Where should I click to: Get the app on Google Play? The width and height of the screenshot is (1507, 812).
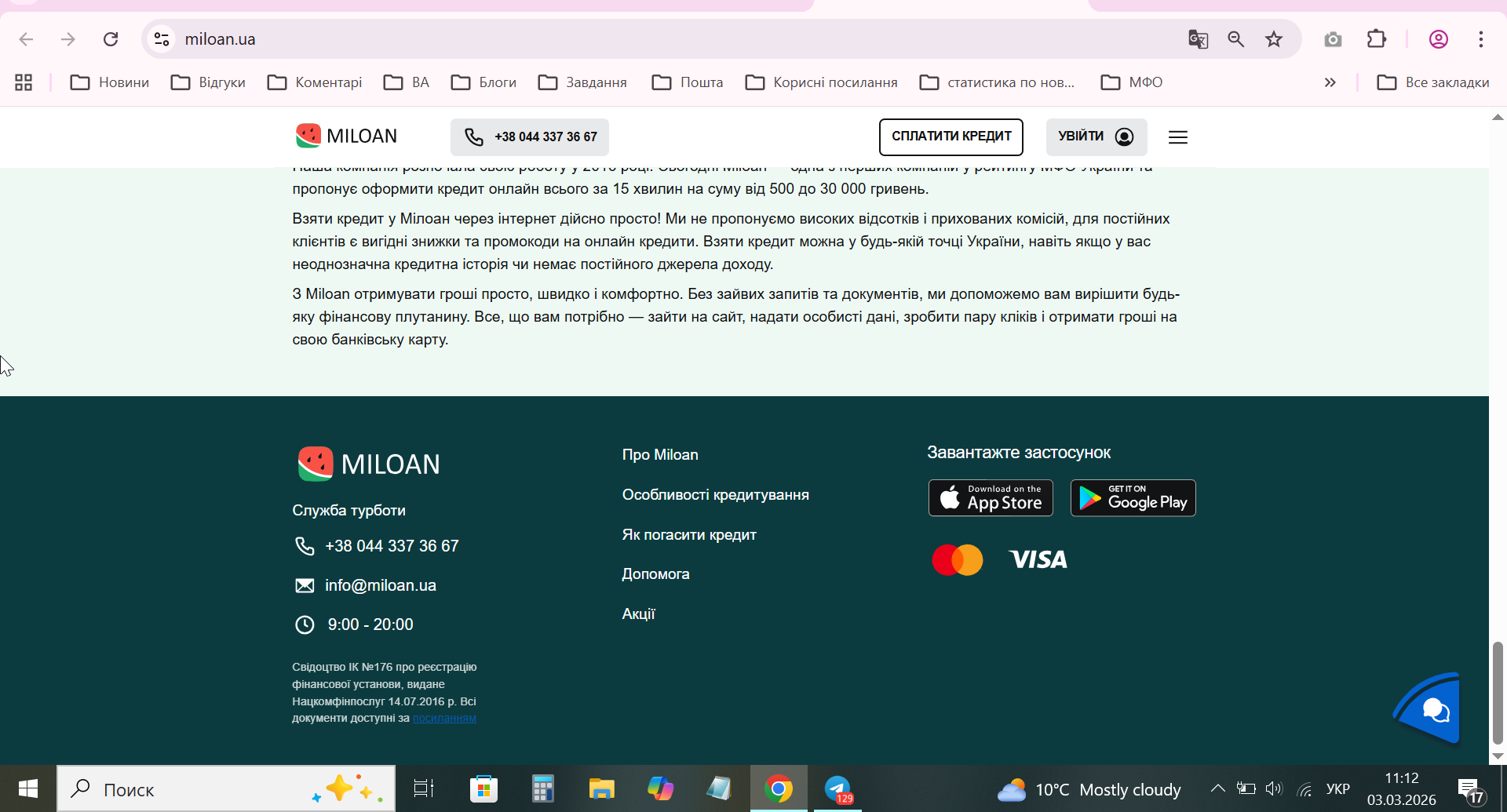click(x=1133, y=498)
